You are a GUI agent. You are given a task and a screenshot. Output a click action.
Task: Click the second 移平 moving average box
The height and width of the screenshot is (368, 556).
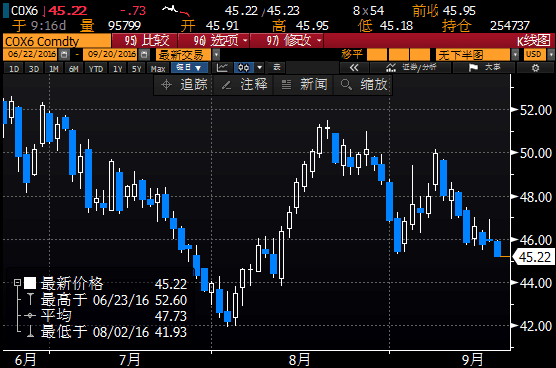(x=399, y=55)
